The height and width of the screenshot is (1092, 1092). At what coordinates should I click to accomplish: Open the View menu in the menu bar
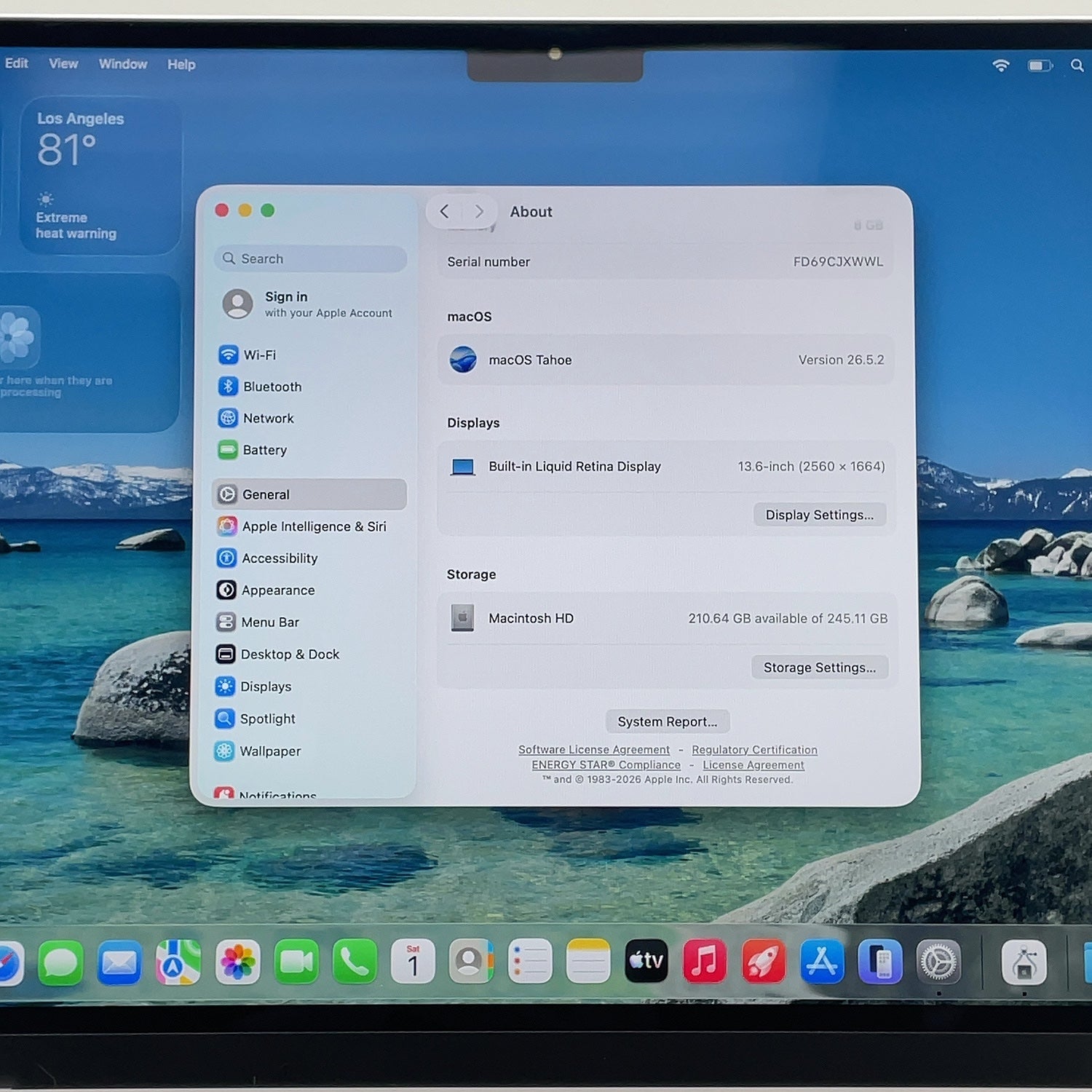[x=63, y=64]
